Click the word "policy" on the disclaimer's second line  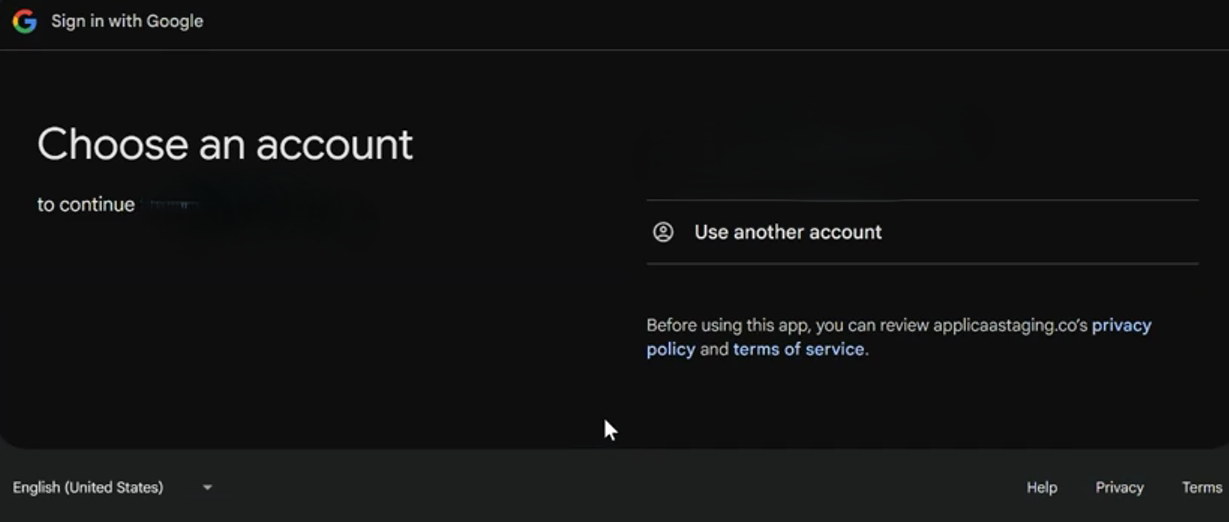[x=670, y=349]
